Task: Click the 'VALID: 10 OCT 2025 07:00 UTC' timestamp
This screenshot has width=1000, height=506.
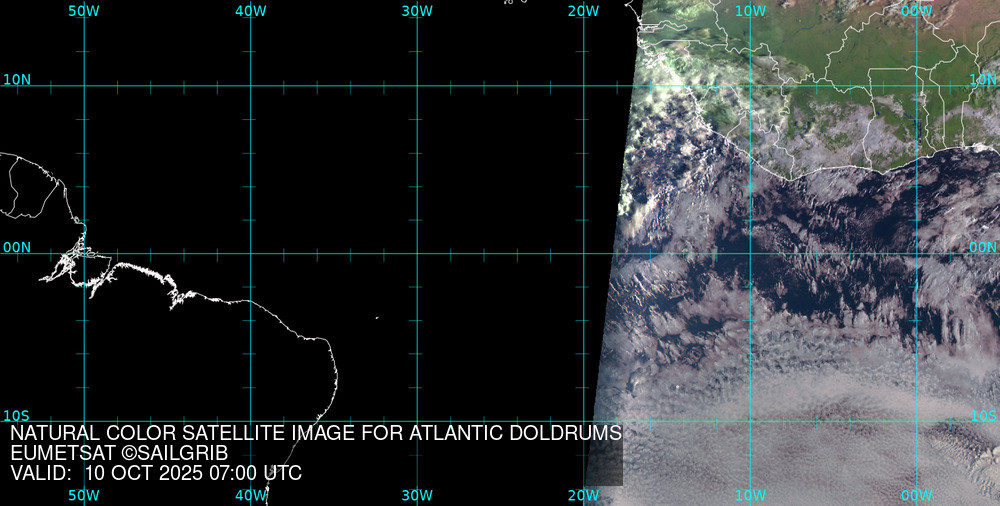Action: pyautogui.click(x=156, y=474)
